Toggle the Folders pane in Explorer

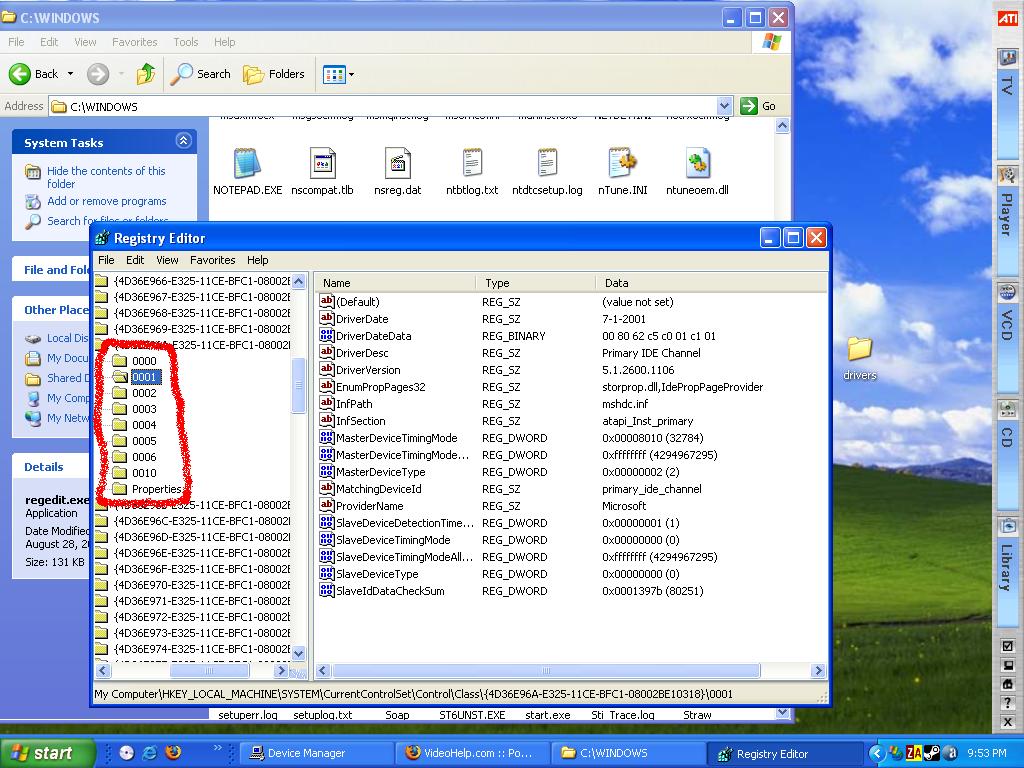point(274,74)
